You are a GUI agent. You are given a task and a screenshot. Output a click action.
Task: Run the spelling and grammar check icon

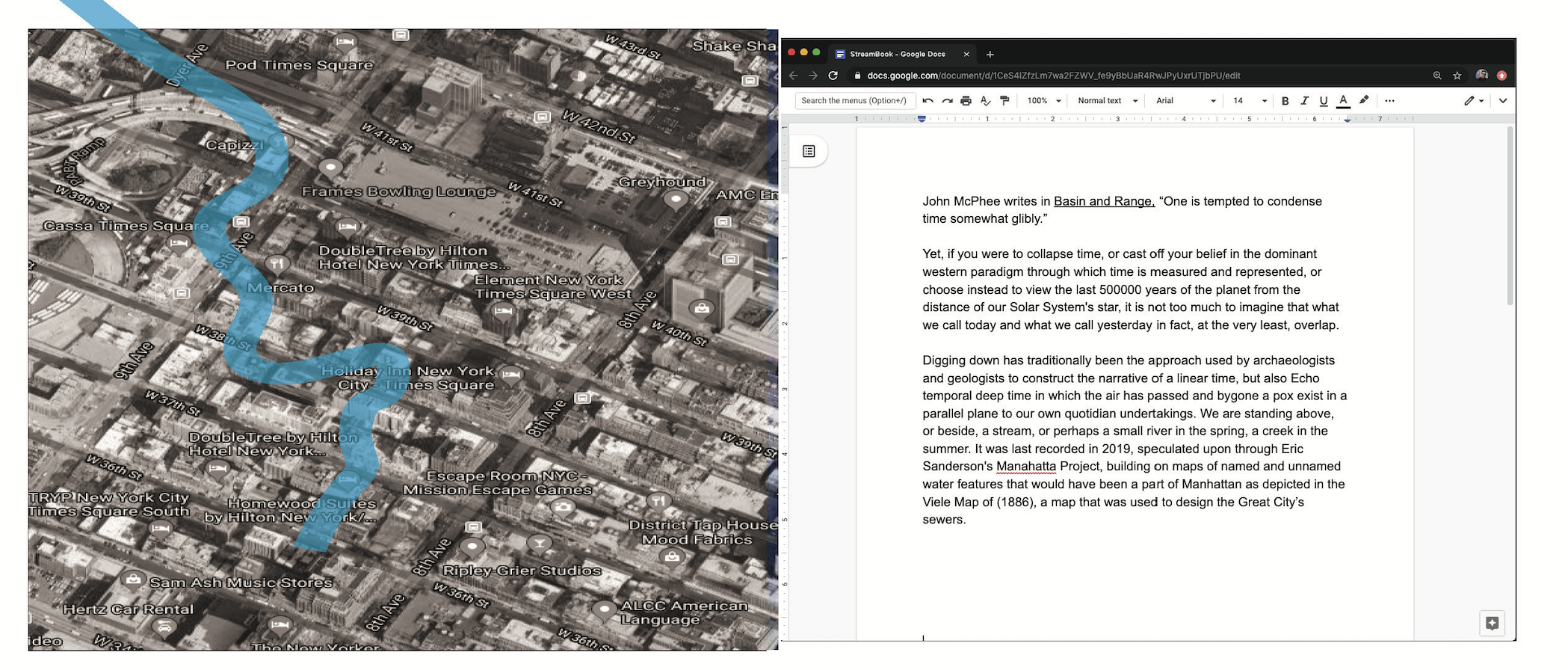[985, 101]
